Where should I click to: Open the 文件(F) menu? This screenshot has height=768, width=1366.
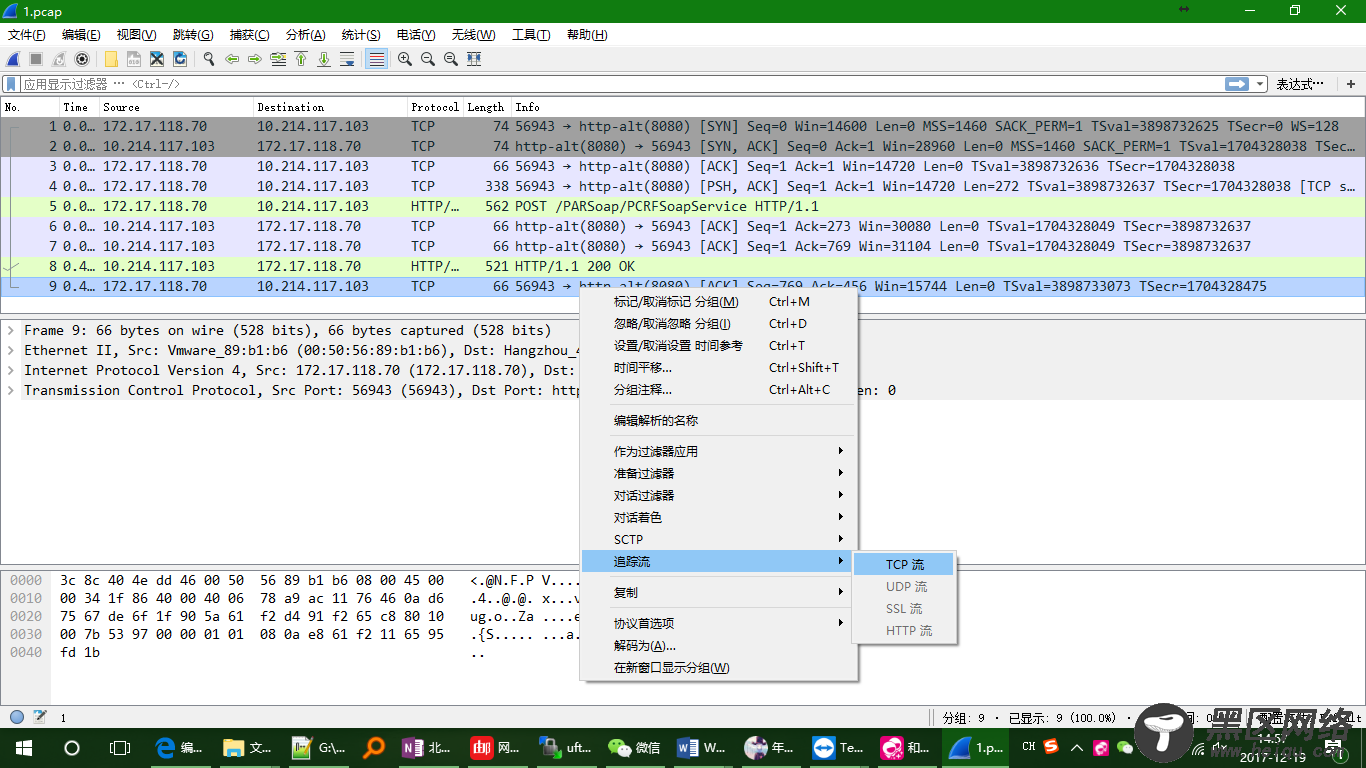(x=27, y=35)
